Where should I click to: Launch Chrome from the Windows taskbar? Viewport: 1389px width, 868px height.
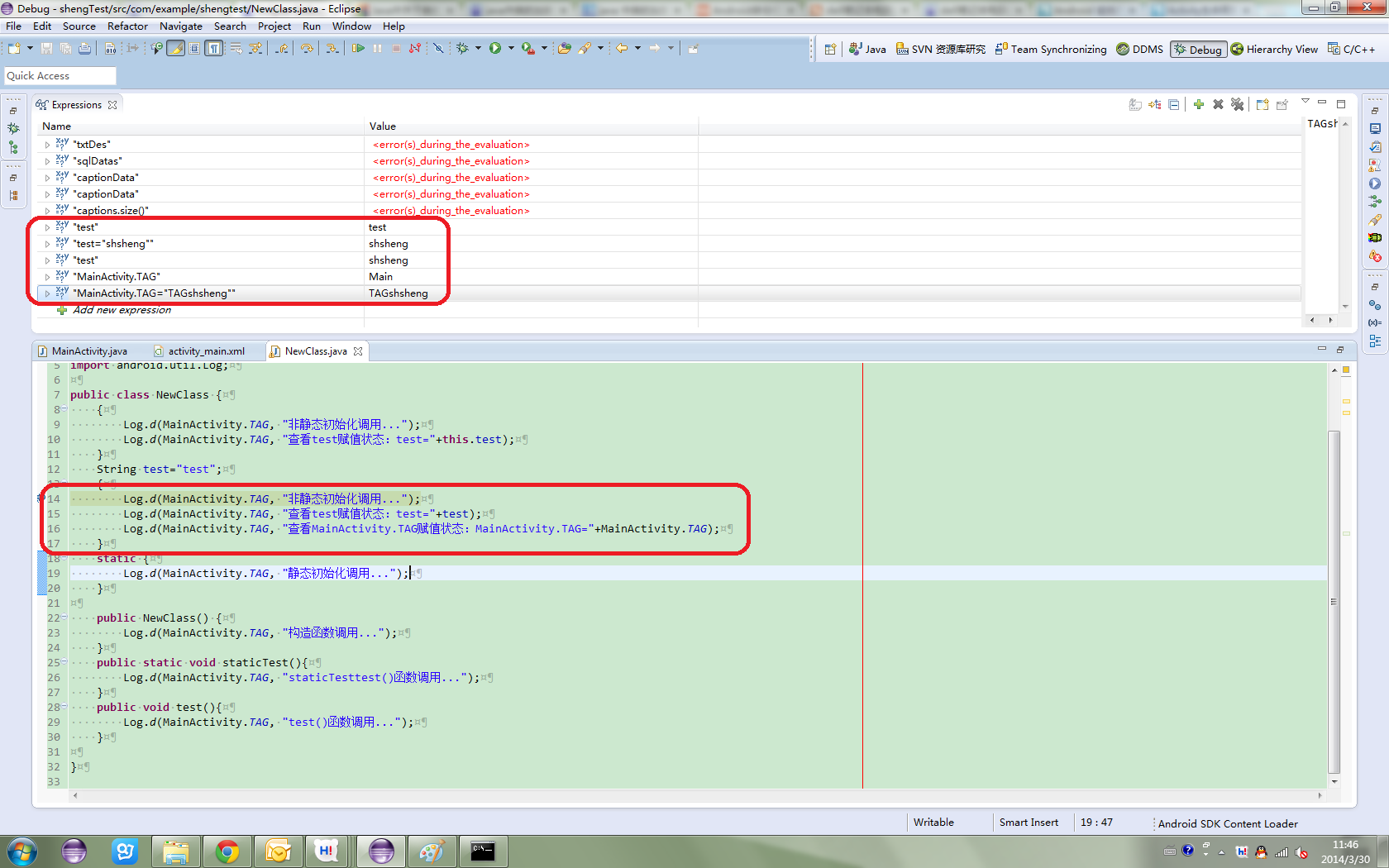(x=227, y=851)
